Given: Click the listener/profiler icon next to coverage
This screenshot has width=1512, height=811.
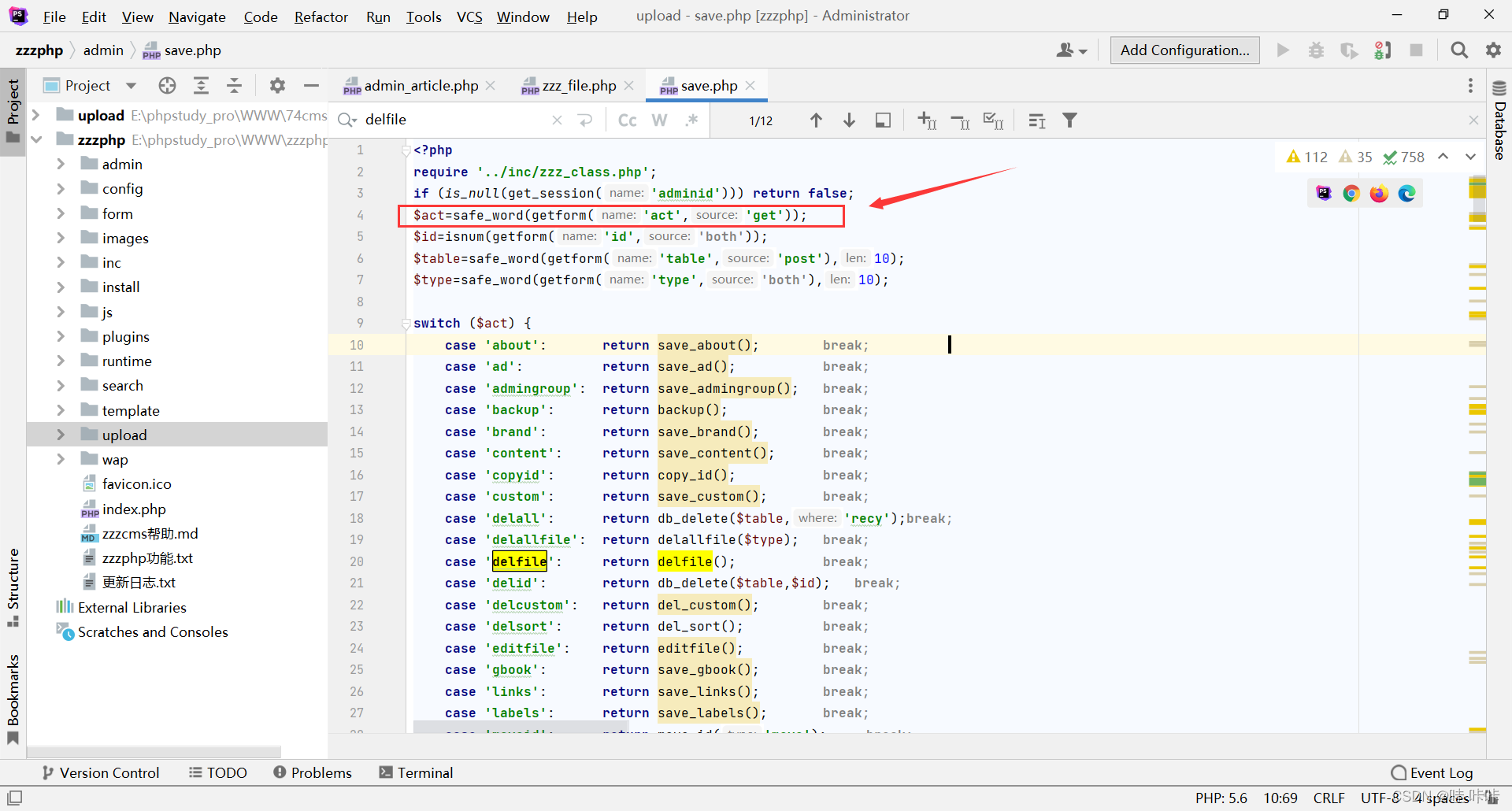Looking at the screenshot, I should (1383, 50).
